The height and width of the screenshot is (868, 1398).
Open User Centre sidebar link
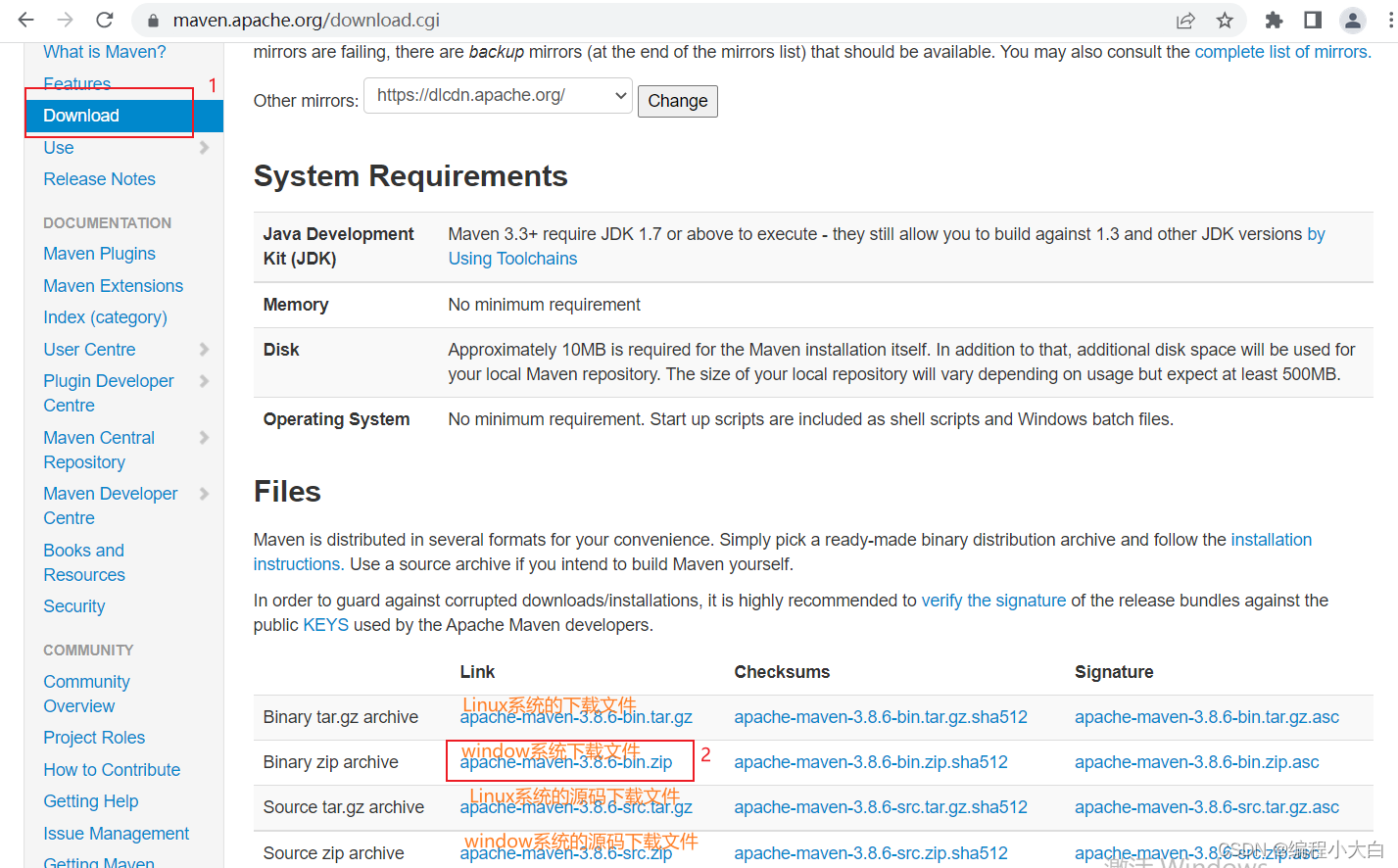89,350
